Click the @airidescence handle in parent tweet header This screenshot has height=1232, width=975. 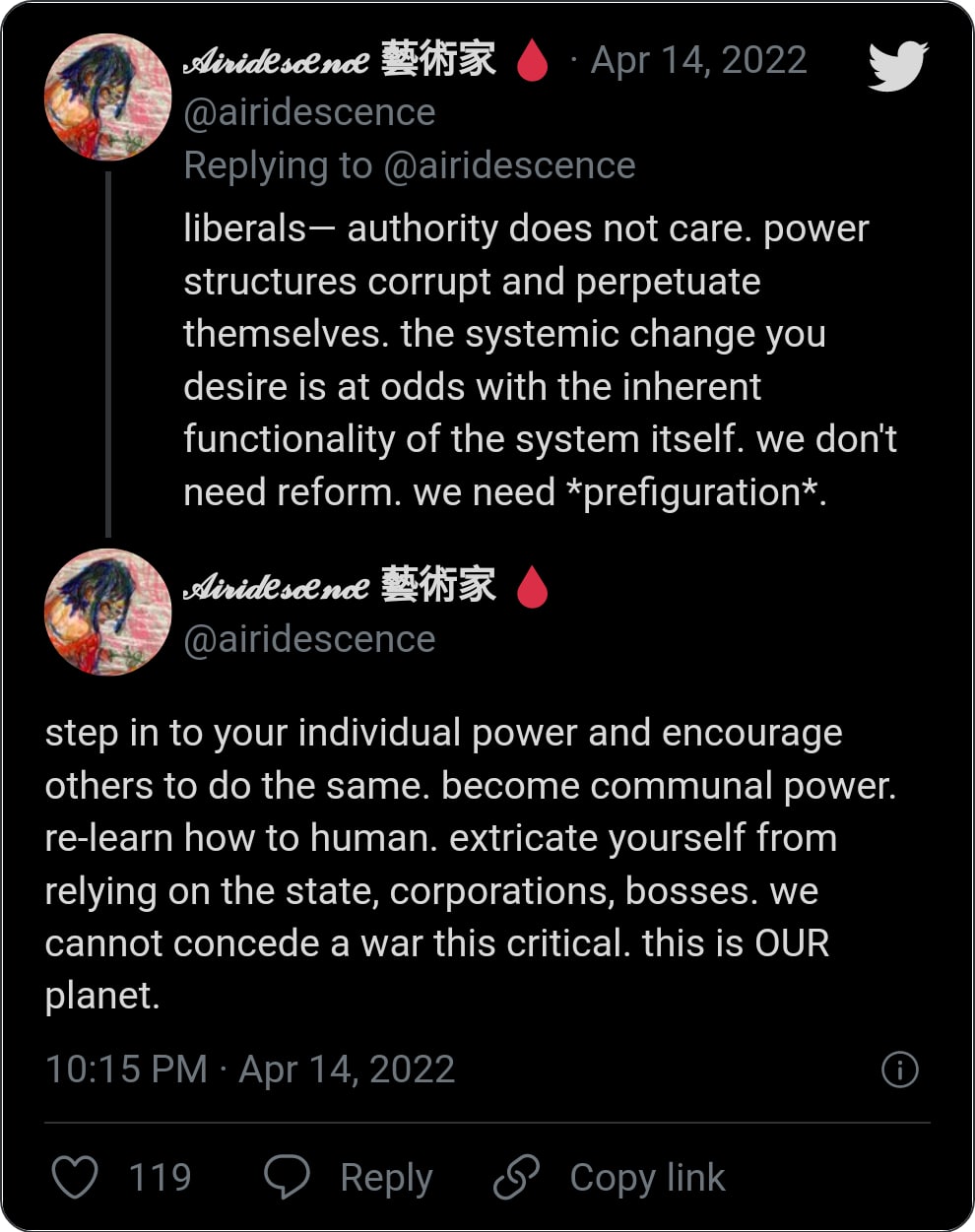click(309, 113)
